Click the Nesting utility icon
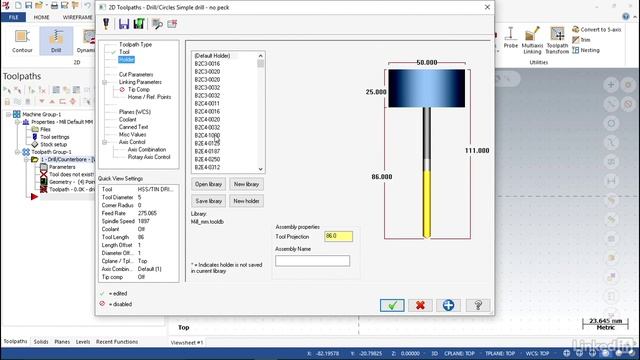640x360 pixels. (x=586, y=50)
